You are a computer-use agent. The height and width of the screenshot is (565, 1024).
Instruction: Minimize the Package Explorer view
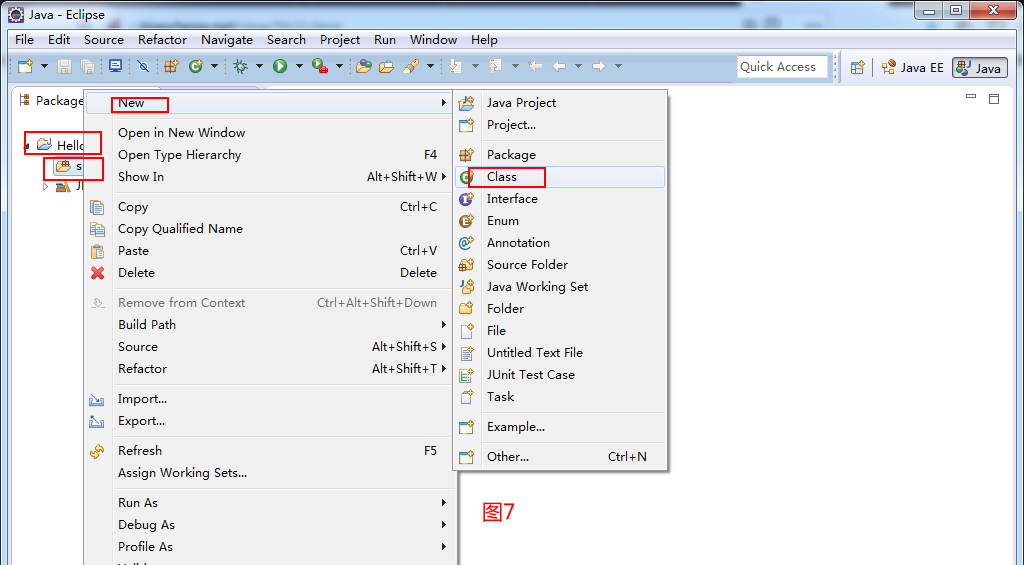pyautogui.click(x=971, y=98)
